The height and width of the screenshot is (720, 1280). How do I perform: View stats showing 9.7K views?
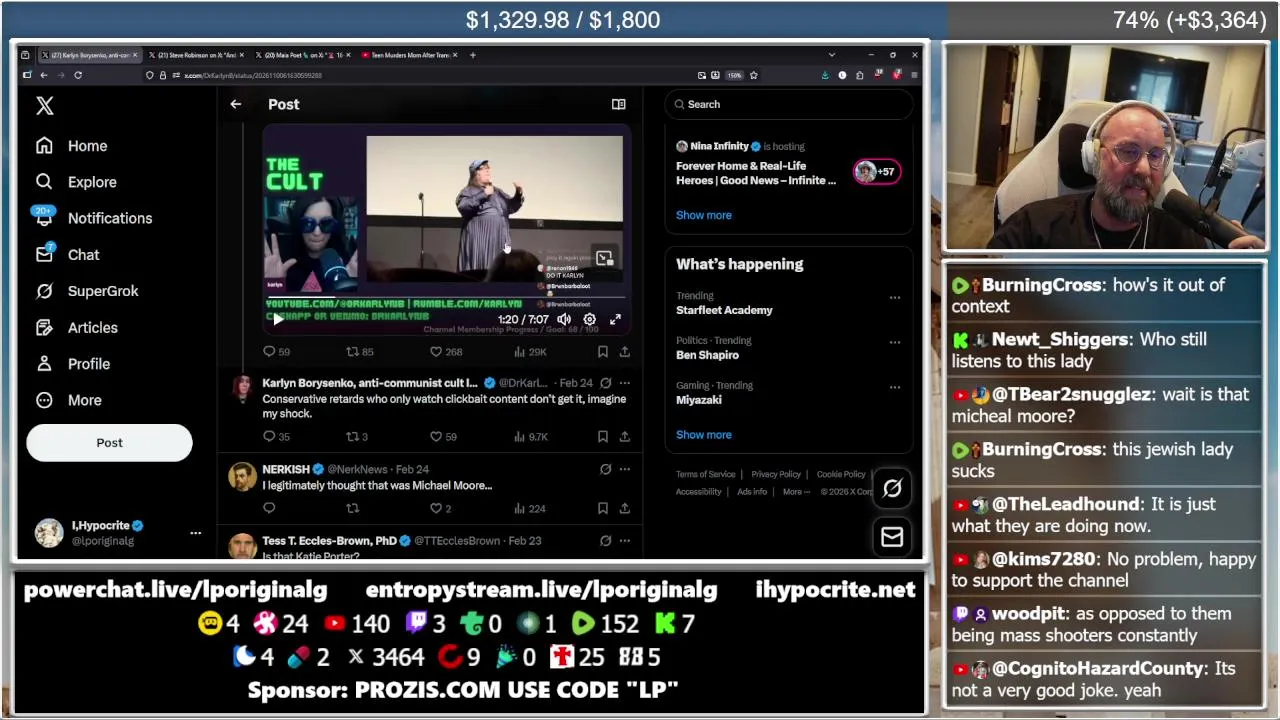click(531, 437)
